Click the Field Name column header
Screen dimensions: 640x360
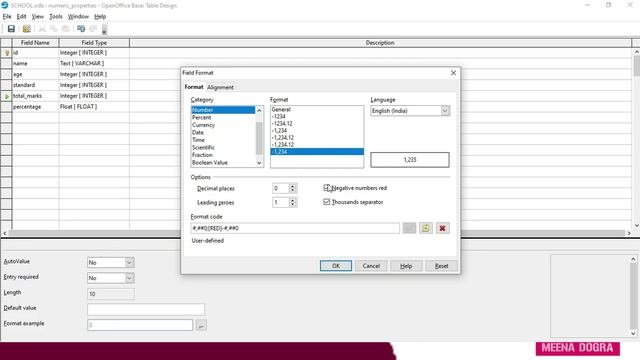coord(35,42)
